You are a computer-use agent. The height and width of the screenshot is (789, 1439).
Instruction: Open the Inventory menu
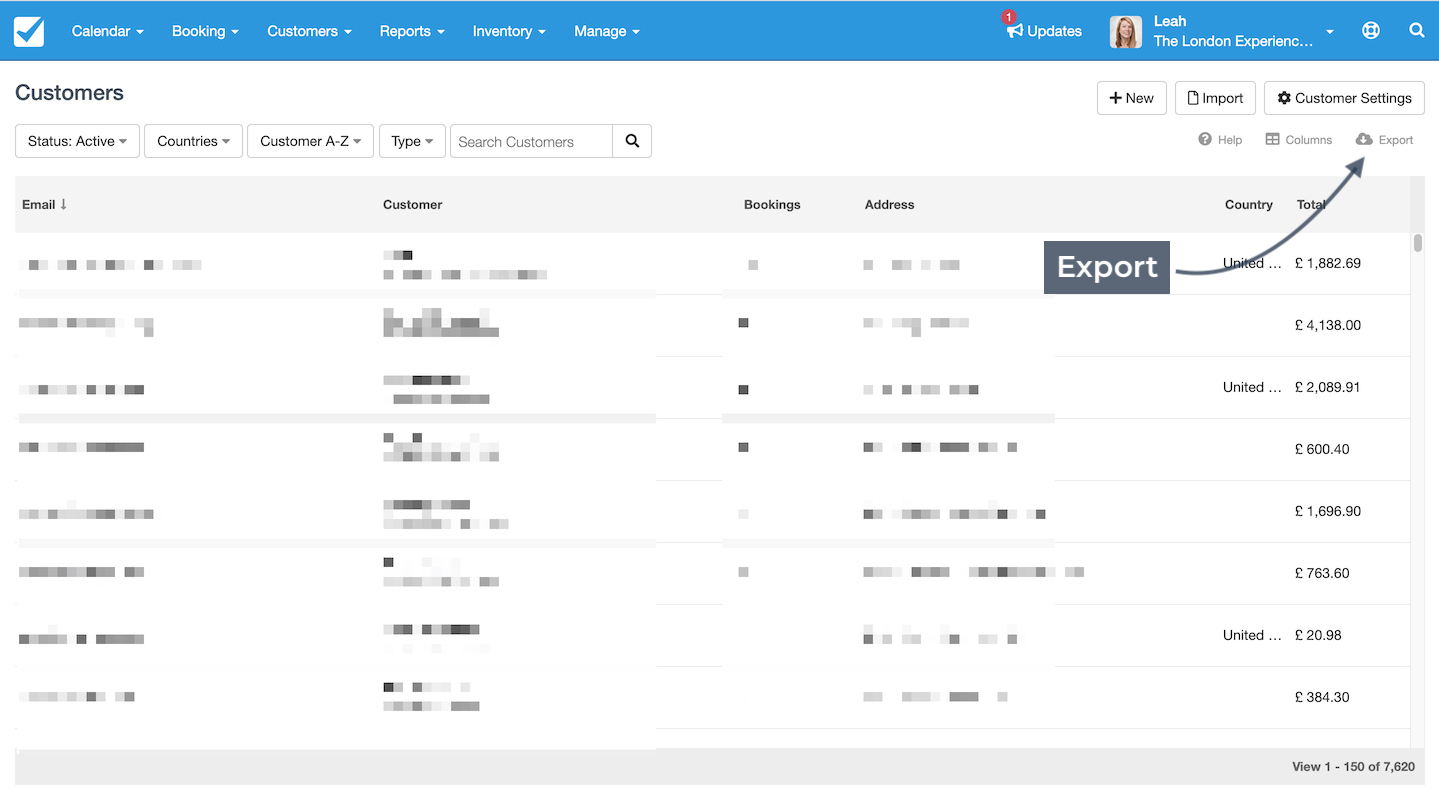pos(509,31)
